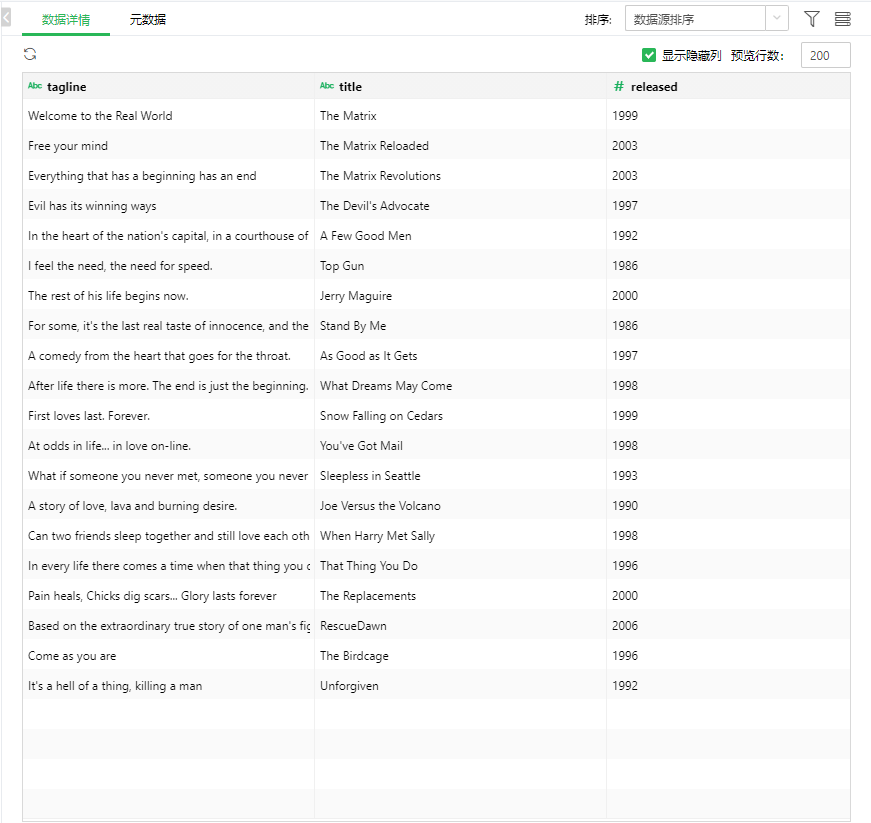This screenshot has width=871, height=823.
Task: Click the Abc type icon for tagline
Action: [35, 86]
